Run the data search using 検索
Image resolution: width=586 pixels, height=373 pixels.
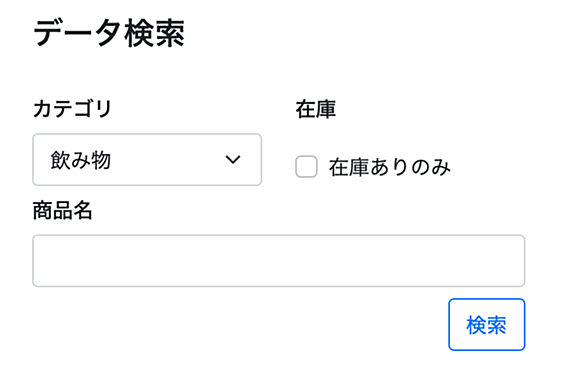coord(487,324)
